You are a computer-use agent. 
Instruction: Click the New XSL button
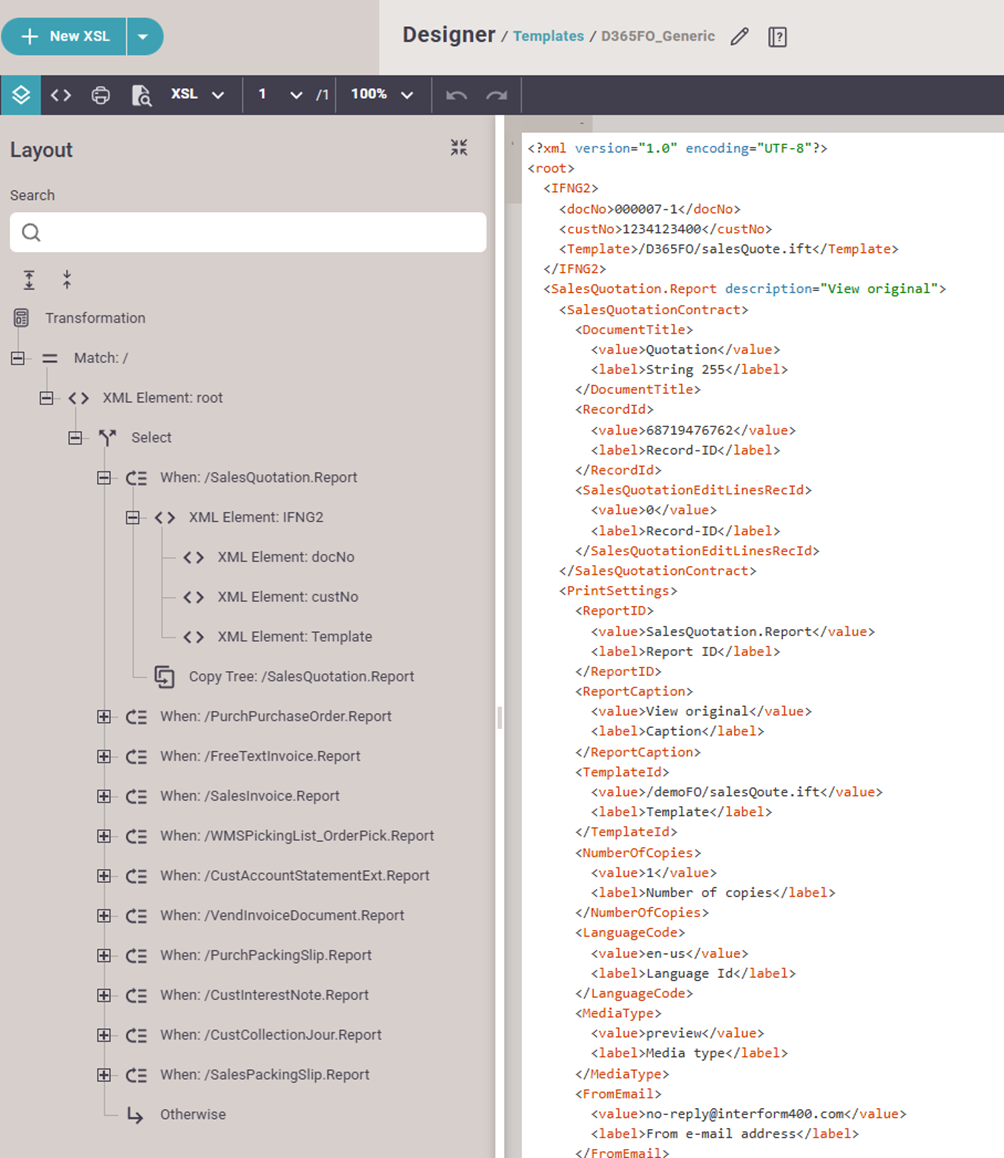point(65,37)
